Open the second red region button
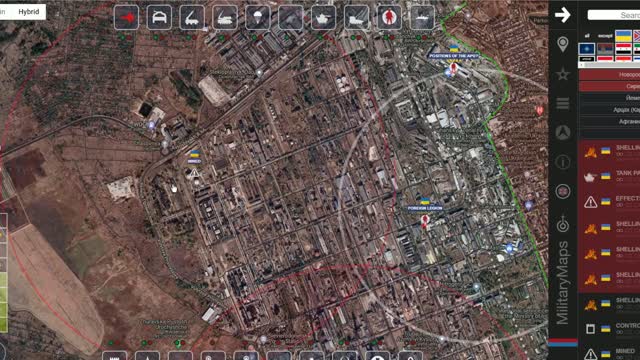This screenshot has width=640, height=360. point(610,86)
